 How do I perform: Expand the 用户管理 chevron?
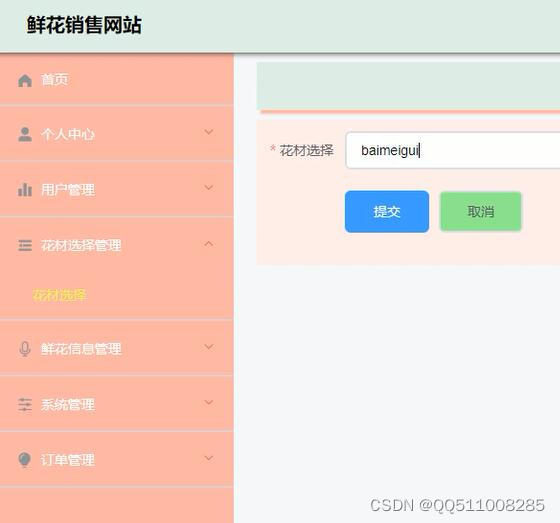(x=209, y=188)
